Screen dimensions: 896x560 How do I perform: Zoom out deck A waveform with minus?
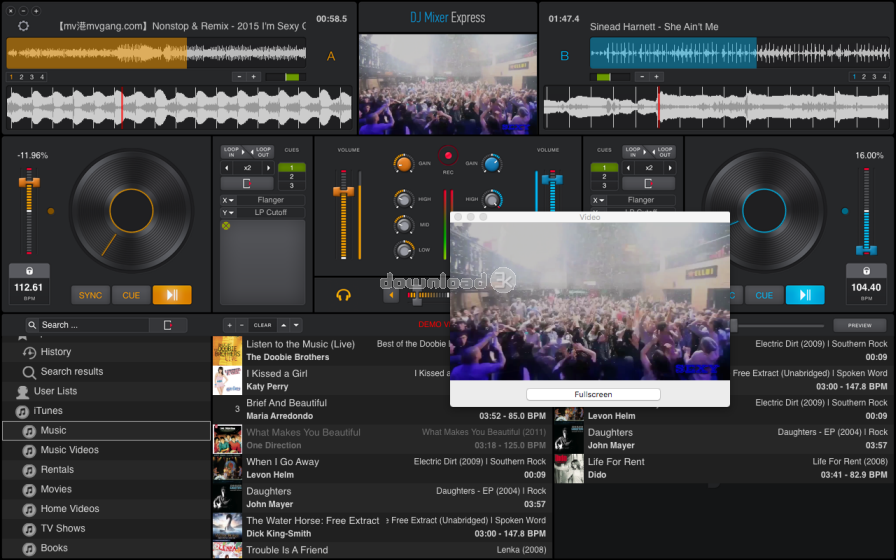coord(239,77)
